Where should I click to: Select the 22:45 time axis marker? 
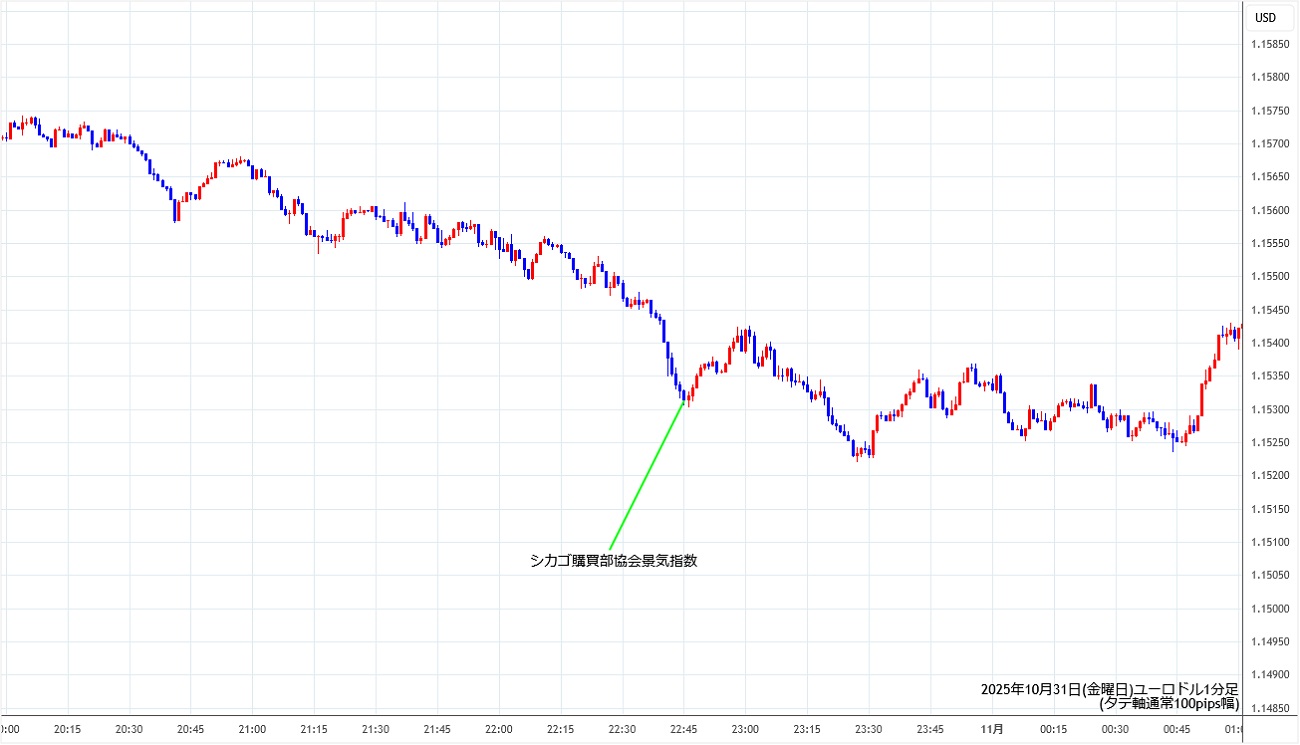[684, 729]
